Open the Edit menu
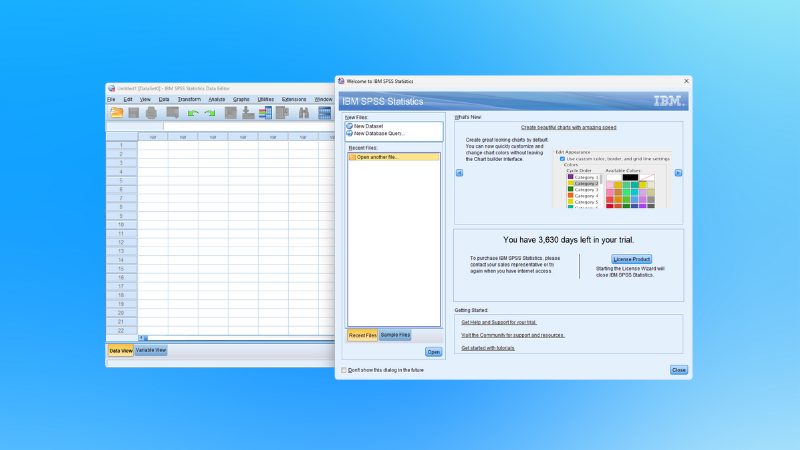 [128, 99]
